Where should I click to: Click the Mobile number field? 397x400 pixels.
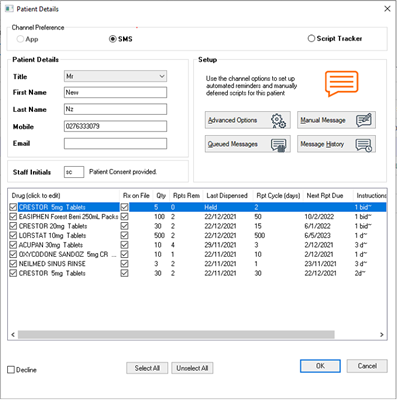tap(115, 126)
